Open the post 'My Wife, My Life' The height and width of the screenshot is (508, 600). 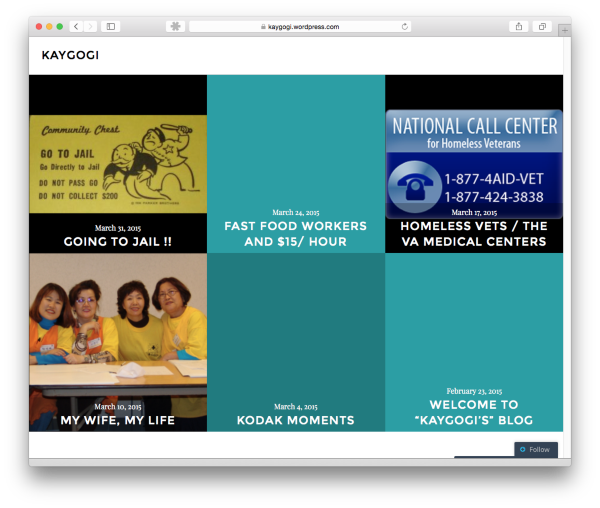pyautogui.click(x=118, y=420)
